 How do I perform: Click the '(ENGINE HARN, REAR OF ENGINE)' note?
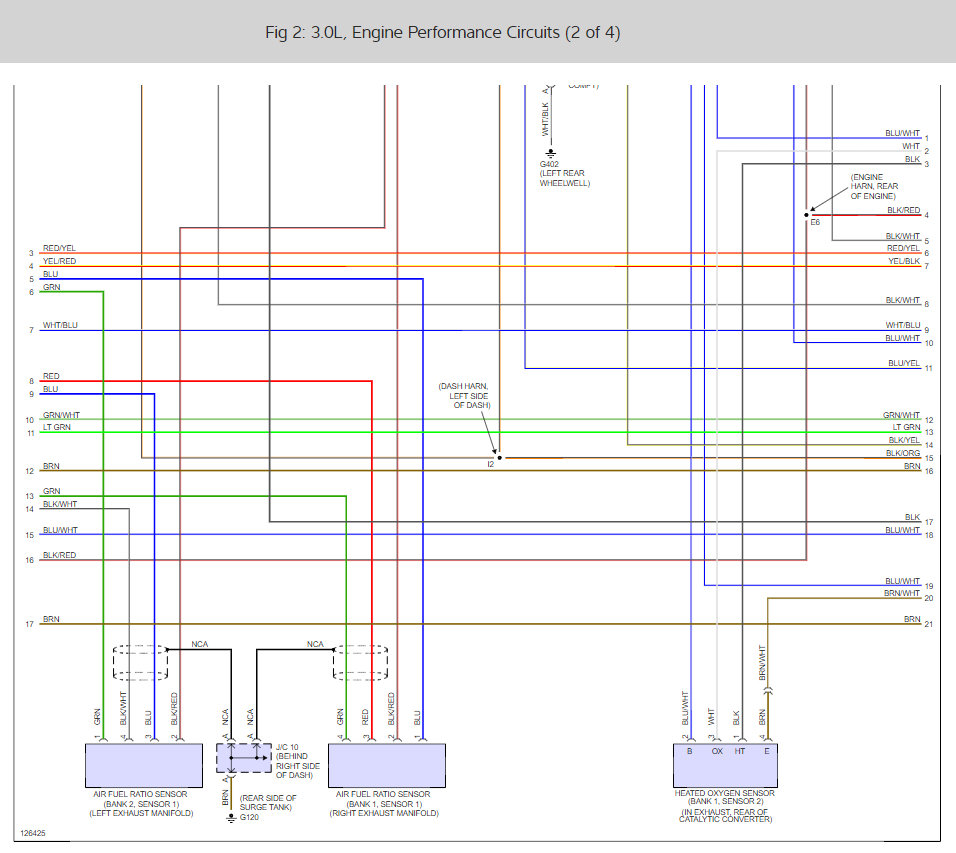pos(874,187)
